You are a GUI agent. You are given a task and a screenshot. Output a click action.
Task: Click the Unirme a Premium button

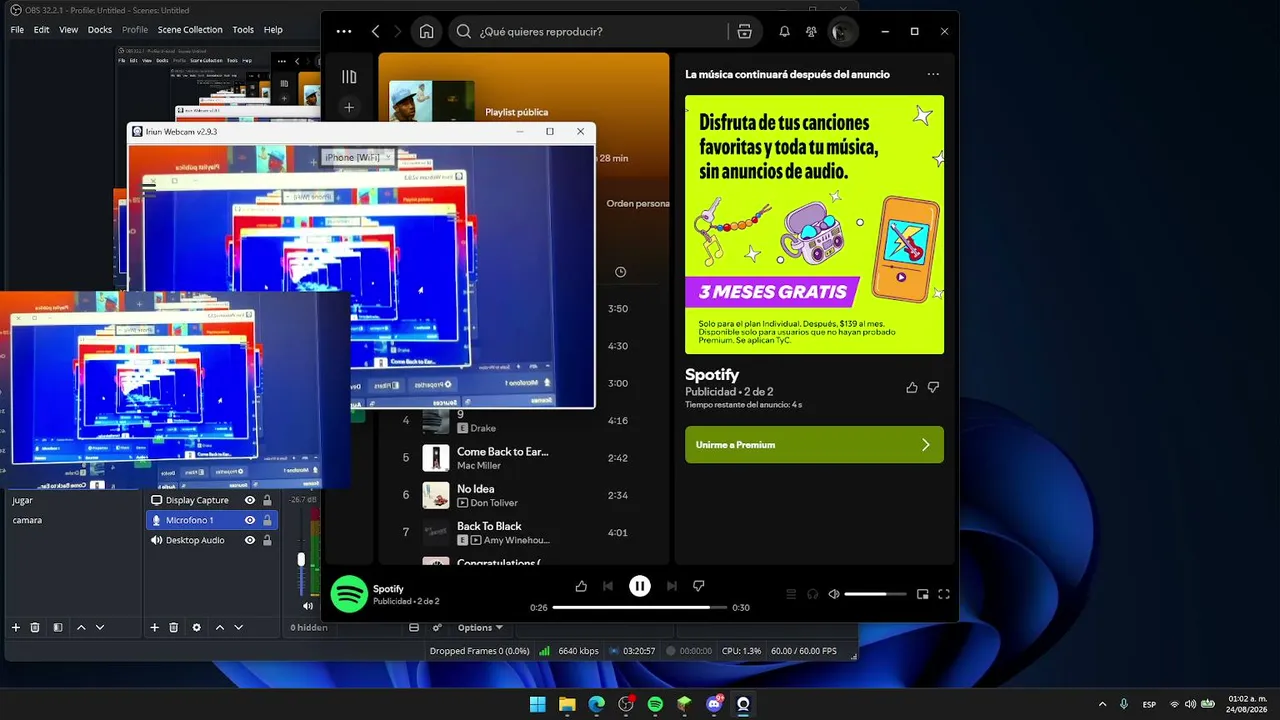point(814,445)
